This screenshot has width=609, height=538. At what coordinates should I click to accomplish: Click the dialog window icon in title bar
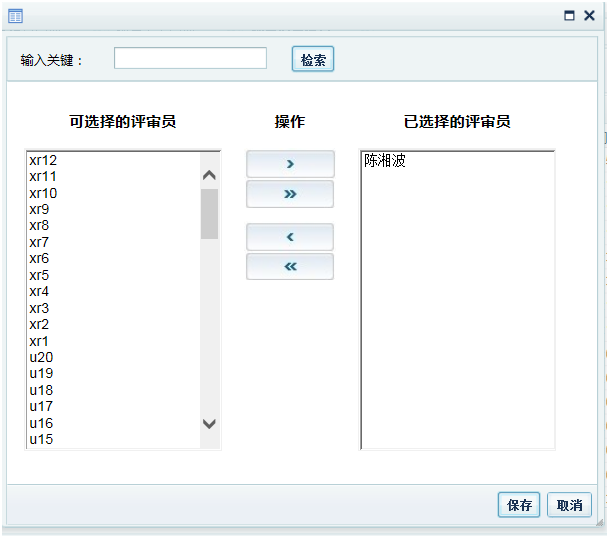(16, 16)
